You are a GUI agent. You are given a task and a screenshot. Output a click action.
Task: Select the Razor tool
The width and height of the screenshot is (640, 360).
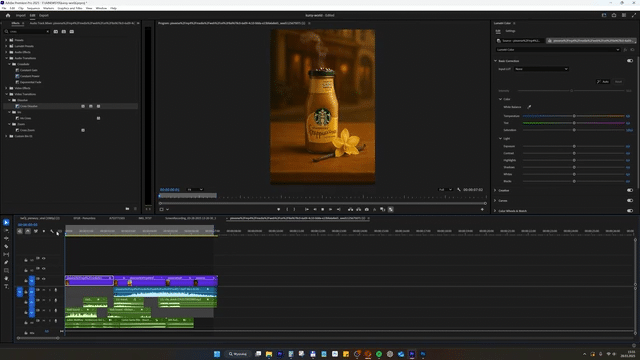6,247
